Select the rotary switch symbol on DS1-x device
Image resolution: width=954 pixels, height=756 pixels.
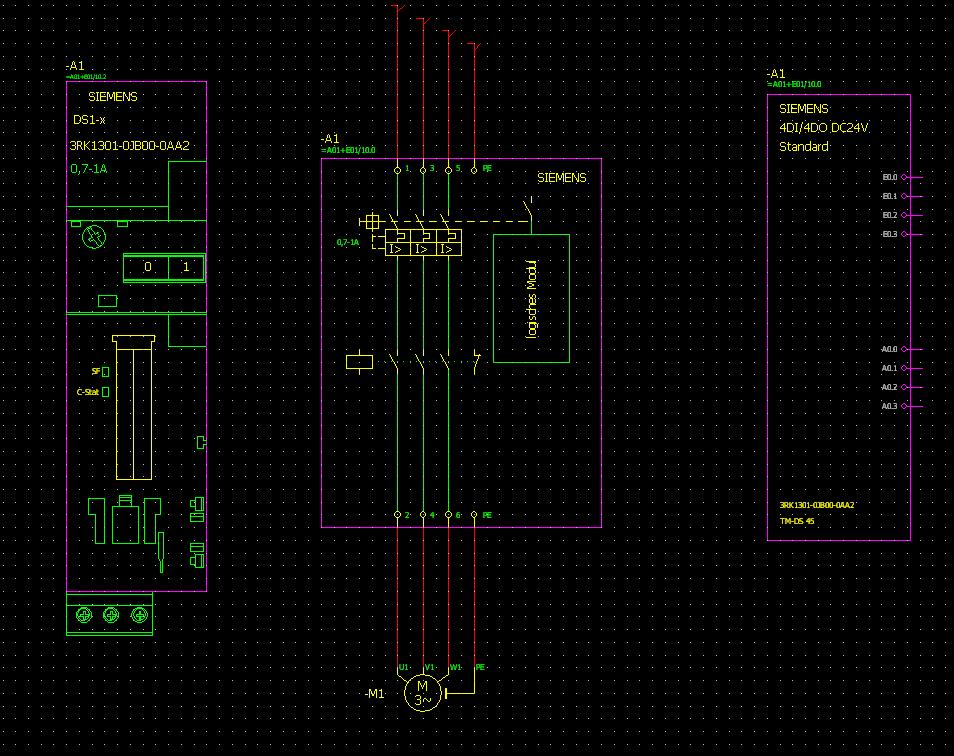(x=94, y=237)
